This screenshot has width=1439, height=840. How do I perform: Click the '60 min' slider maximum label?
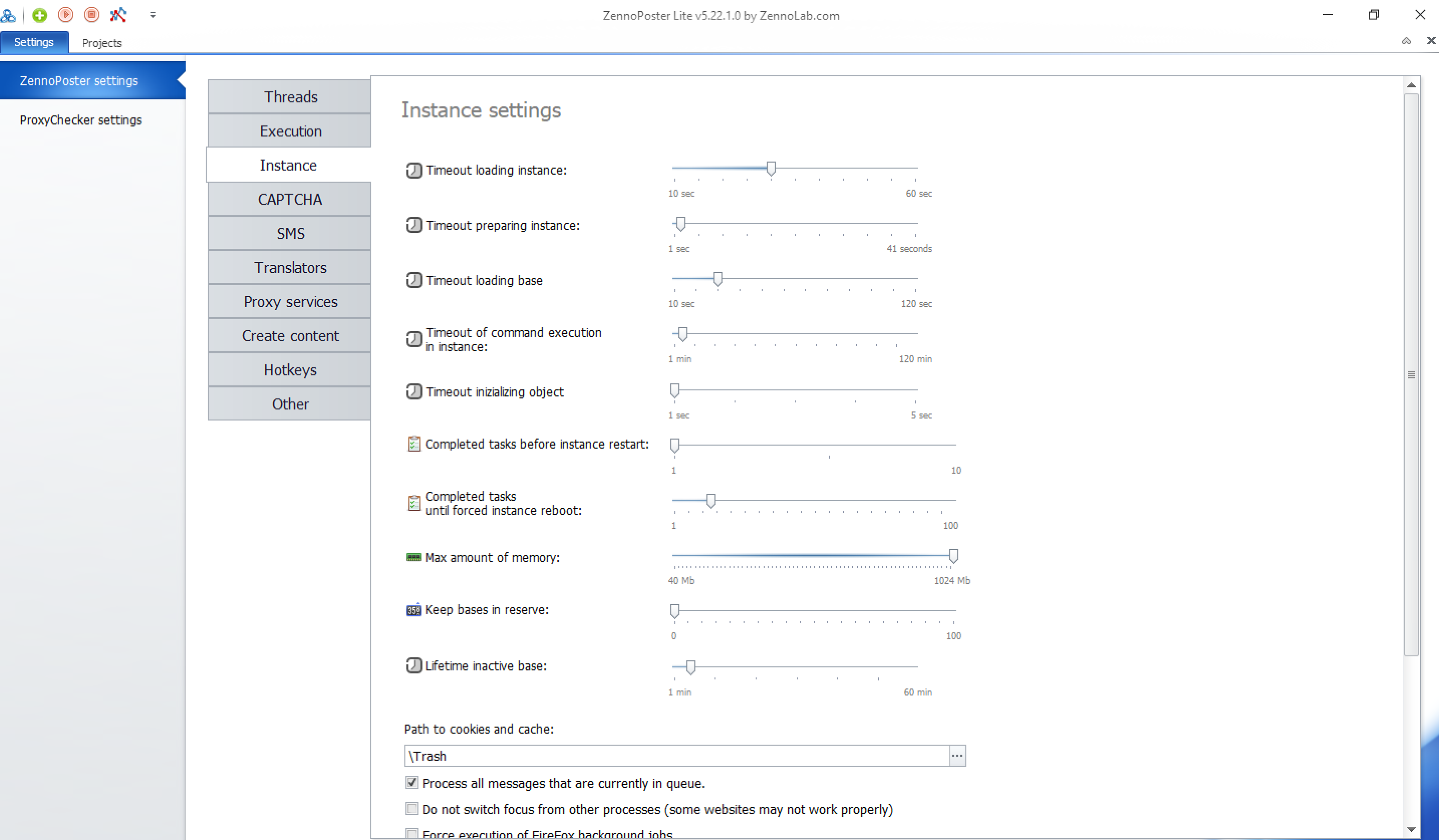918,691
